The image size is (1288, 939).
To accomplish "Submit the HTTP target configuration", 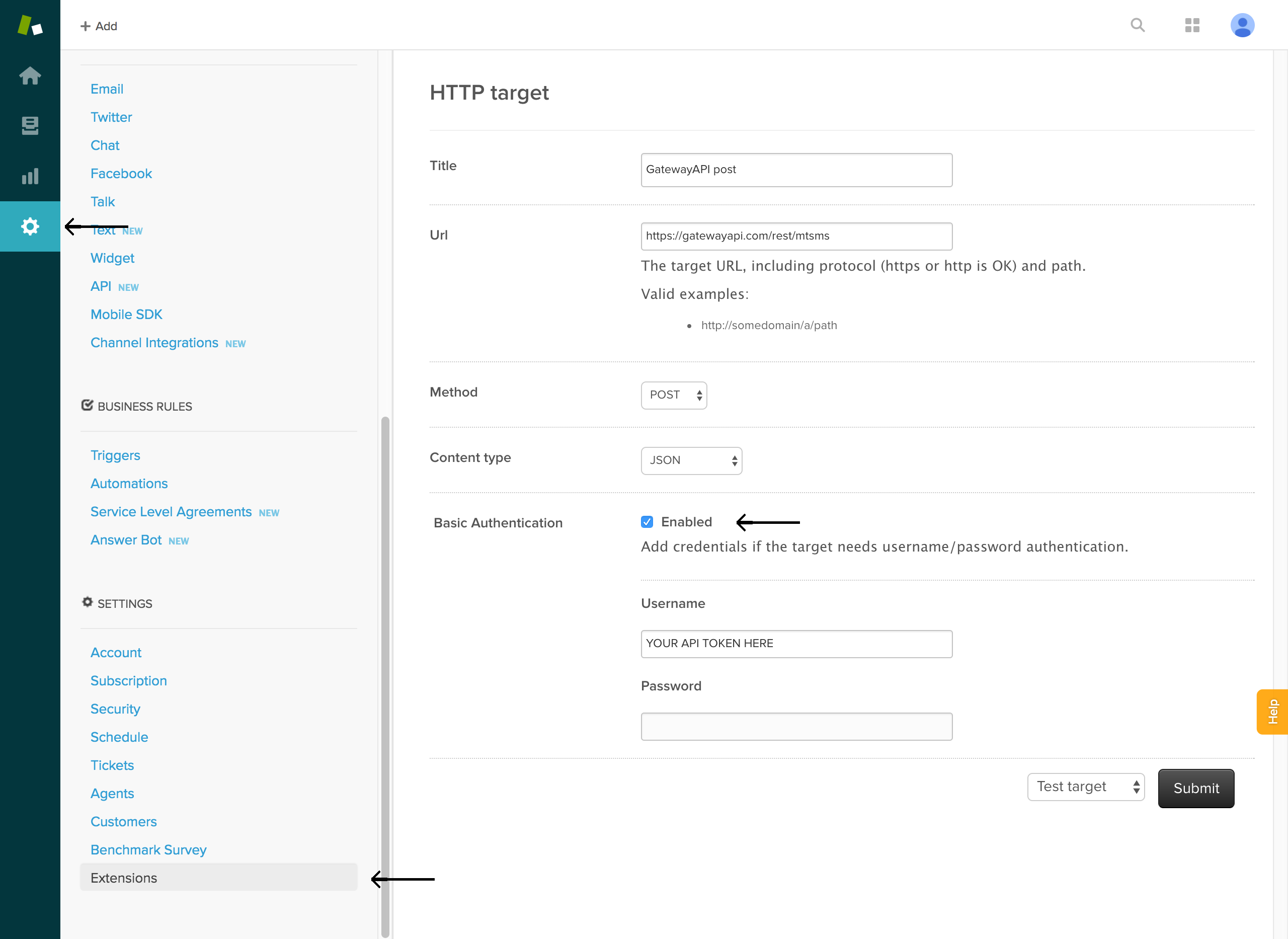I will coord(1196,788).
